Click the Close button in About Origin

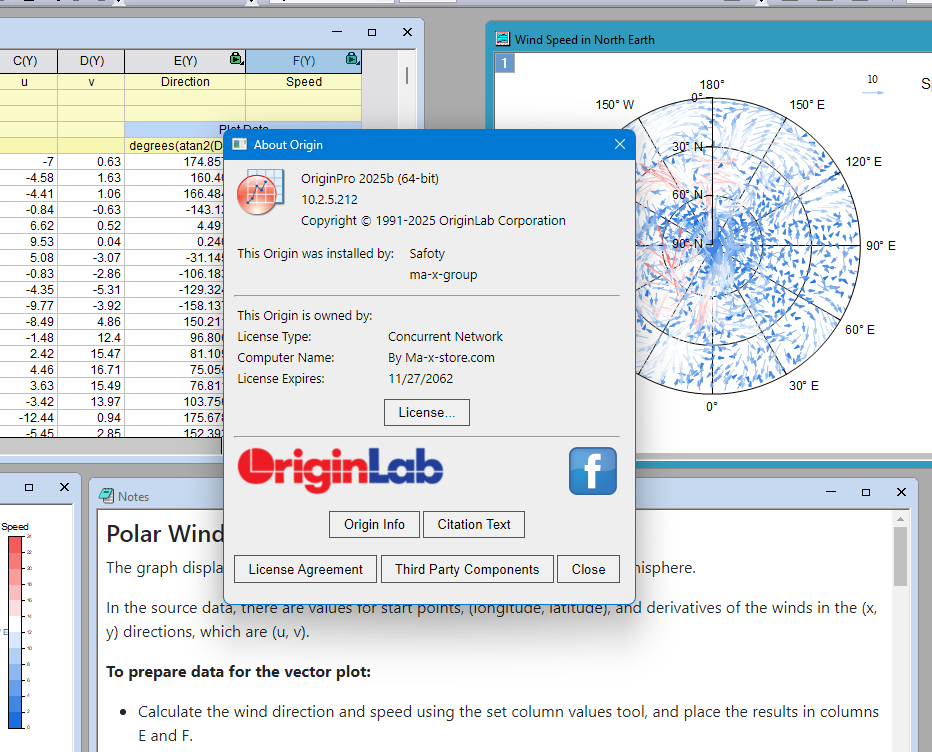(588, 569)
